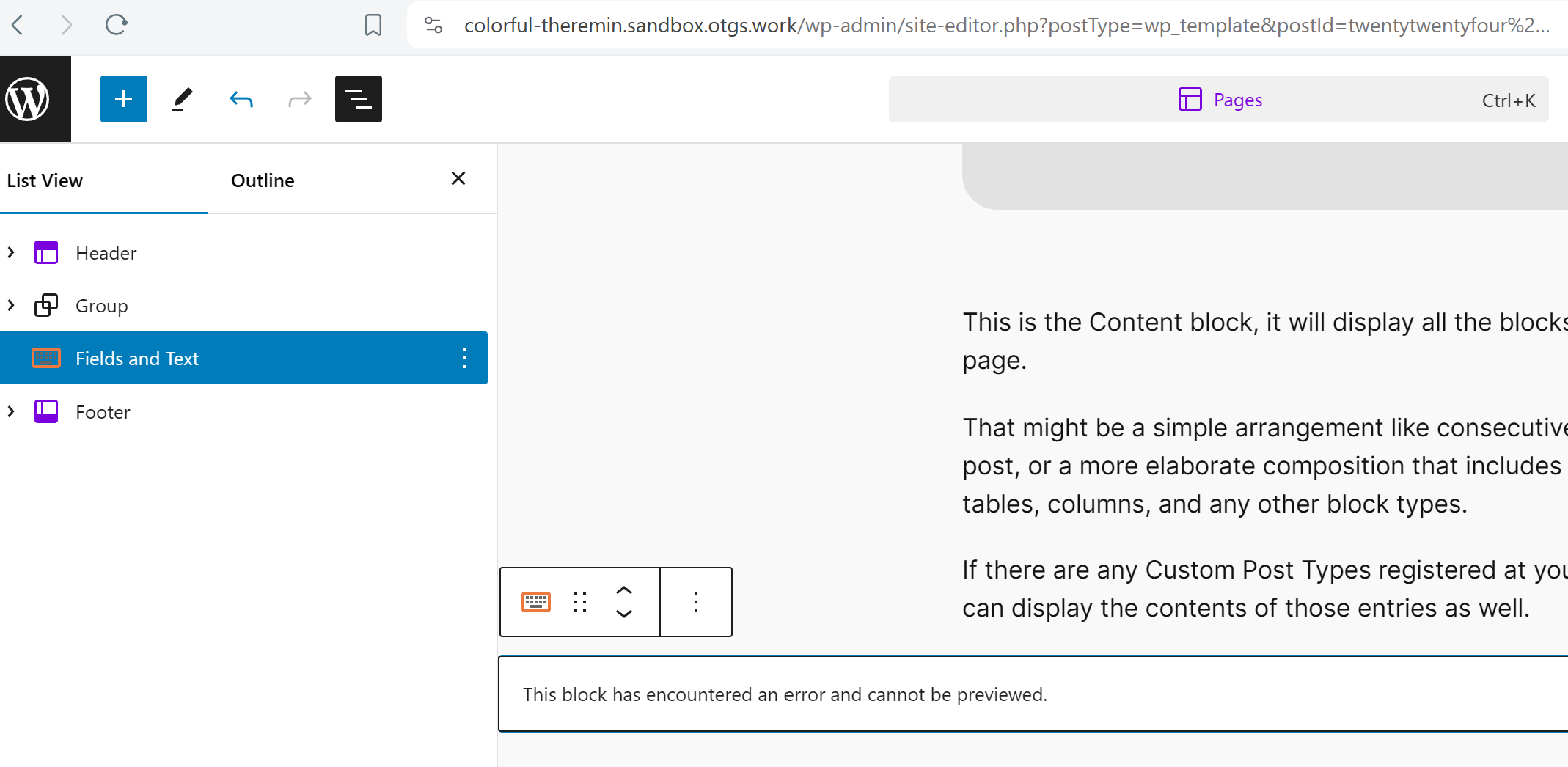Close the List View panel

[x=458, y=178]
